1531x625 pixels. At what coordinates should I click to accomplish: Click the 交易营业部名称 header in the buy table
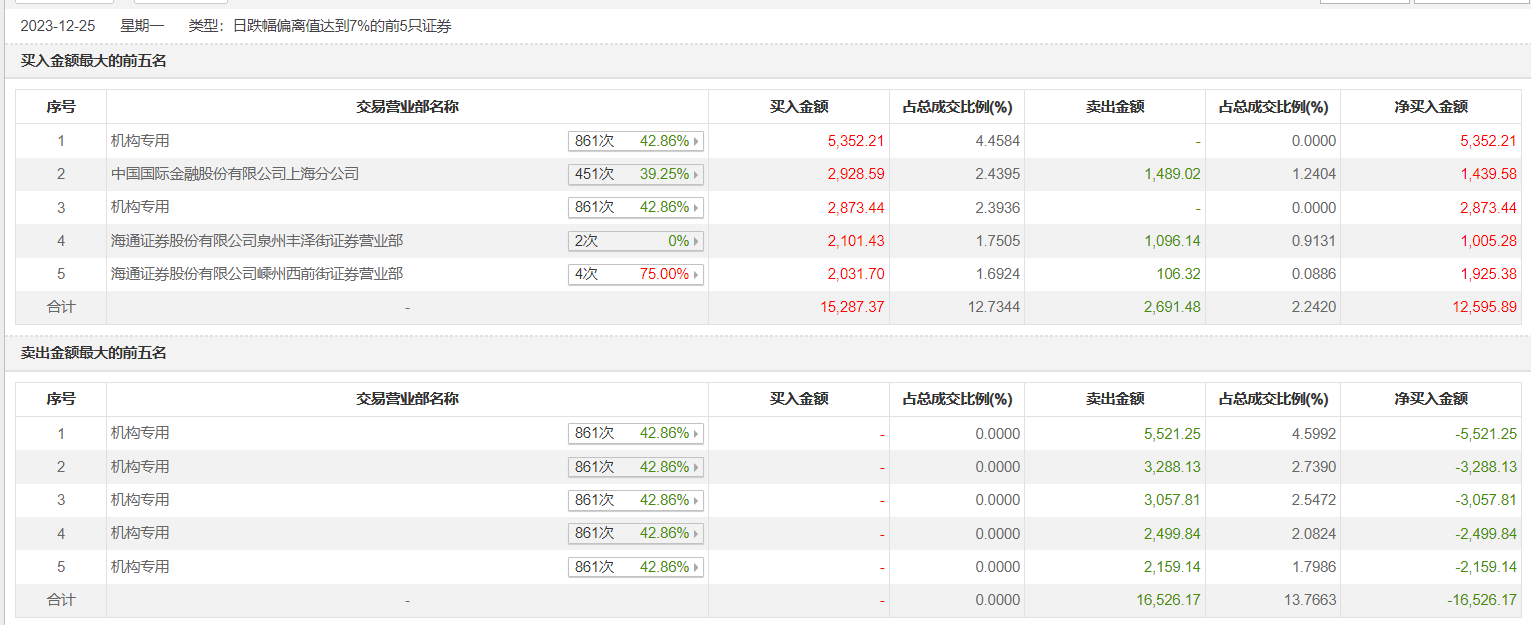407,107
